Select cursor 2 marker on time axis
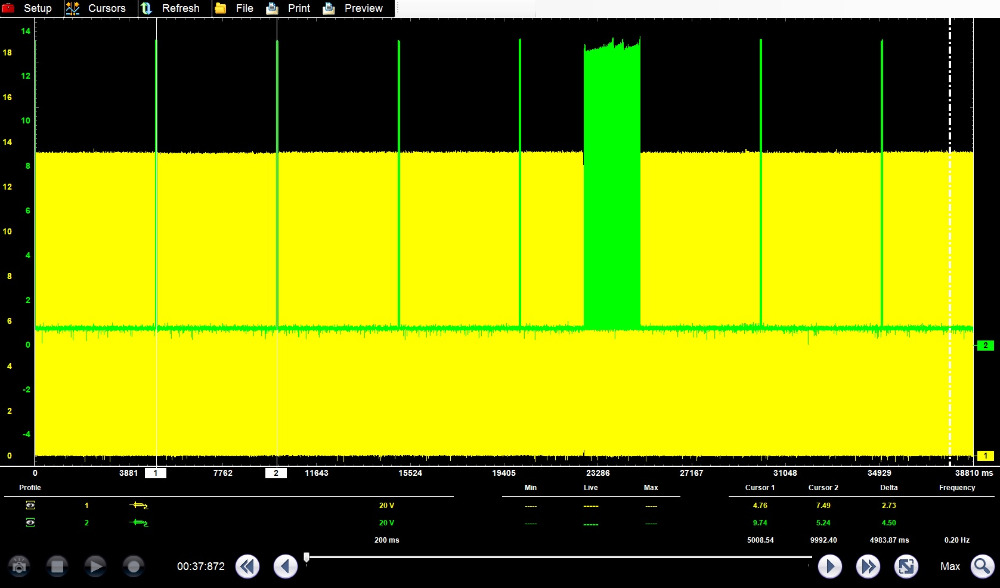Screen dimensions: 1000x588 pos(276,473)
